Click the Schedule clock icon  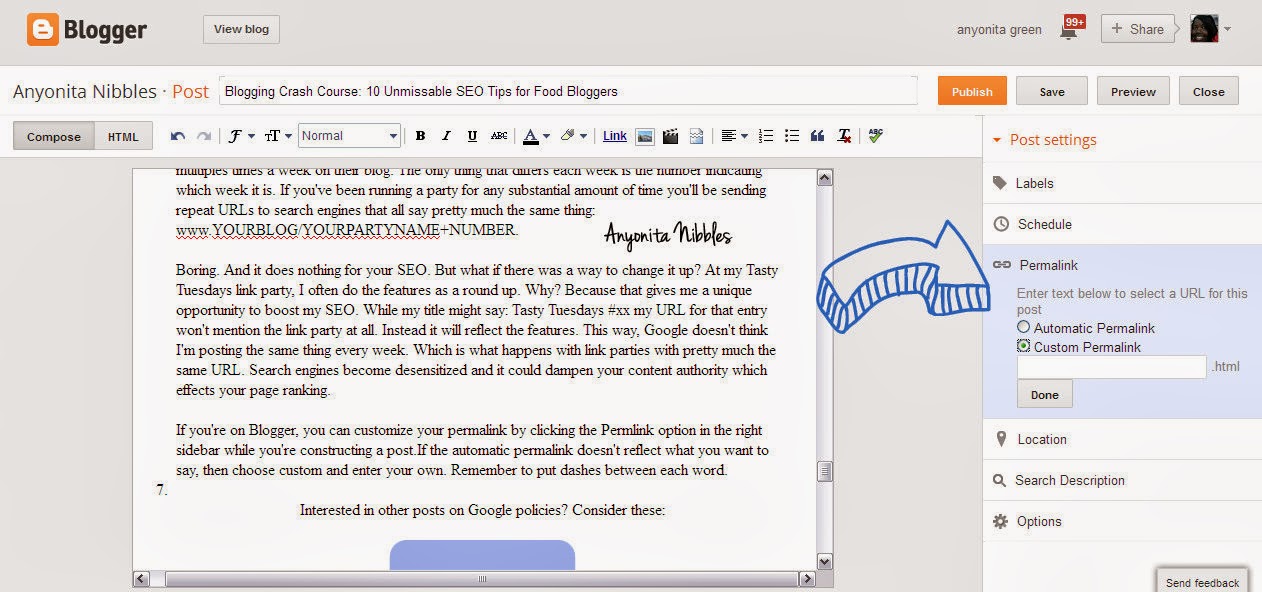click(1000, 224)
